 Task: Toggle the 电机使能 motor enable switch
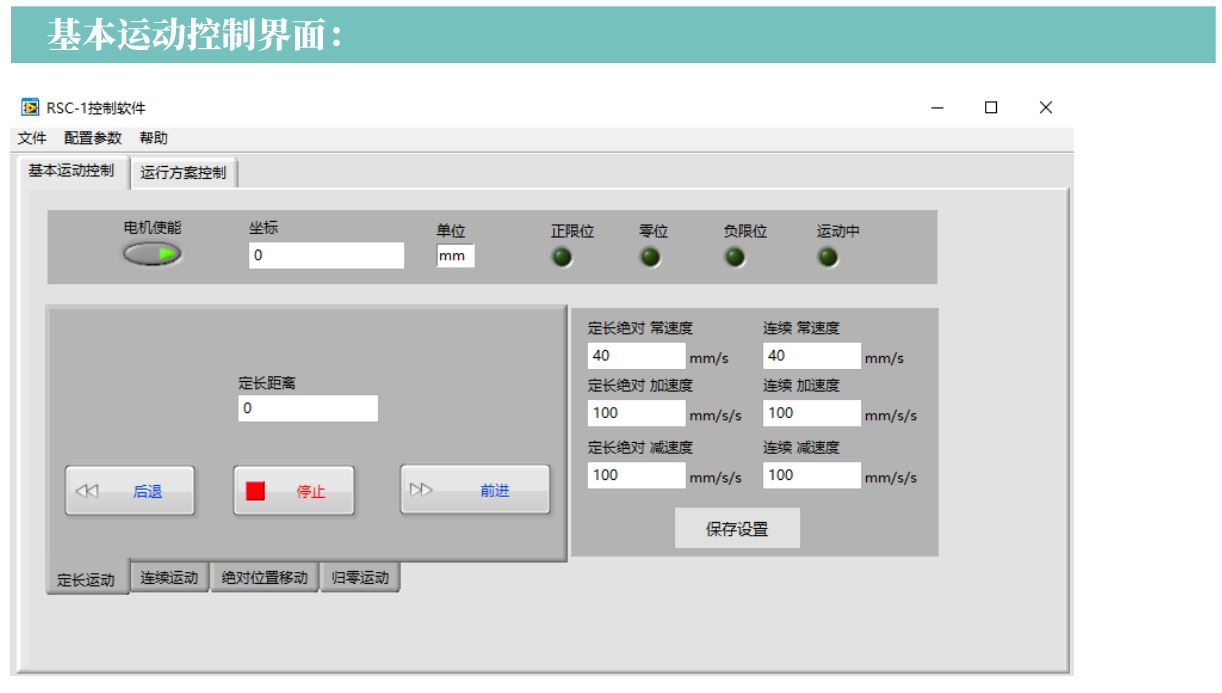coord(153,255)
